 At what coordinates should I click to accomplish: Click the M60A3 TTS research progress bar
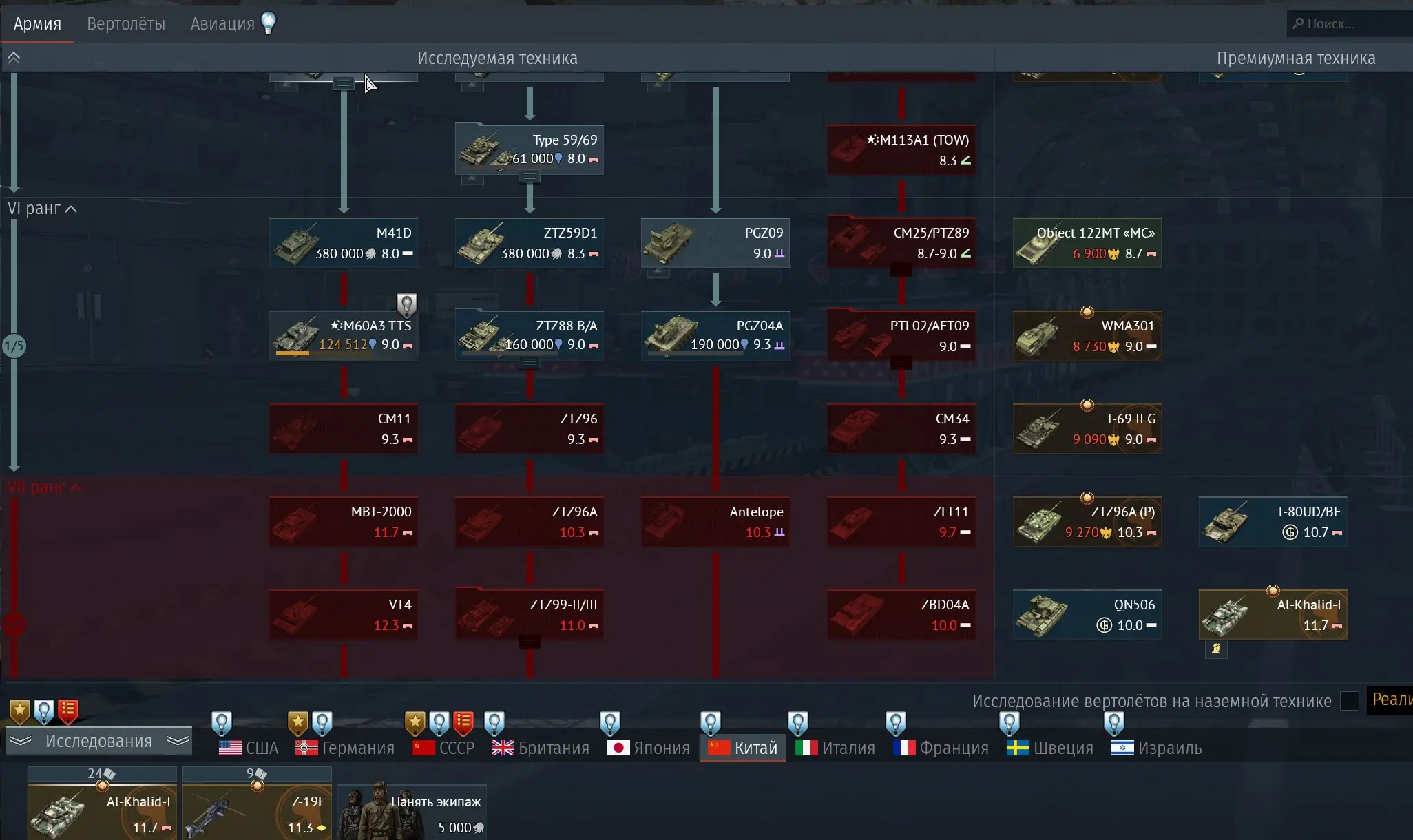293,353
